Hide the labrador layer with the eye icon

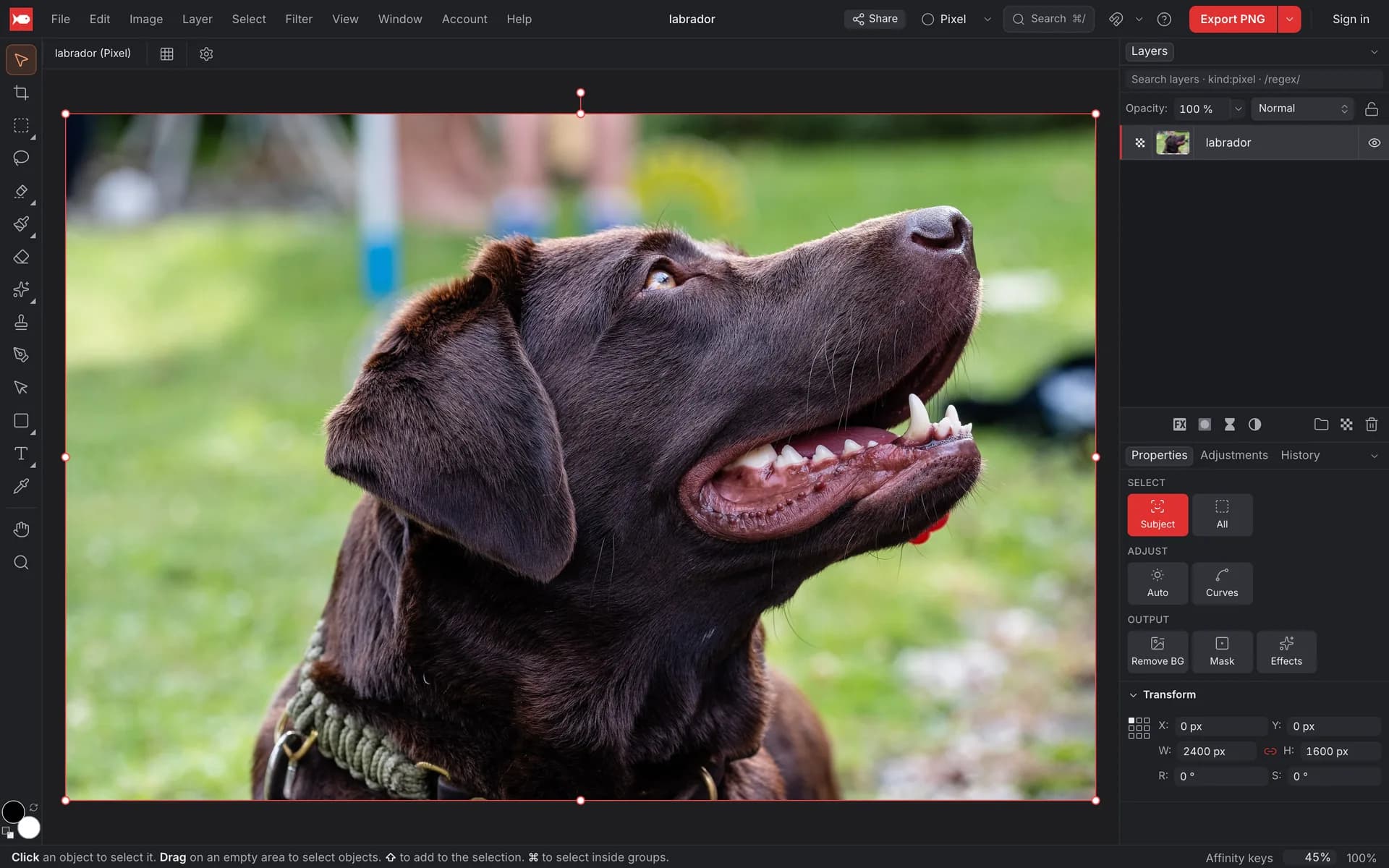pos(1374,142)
